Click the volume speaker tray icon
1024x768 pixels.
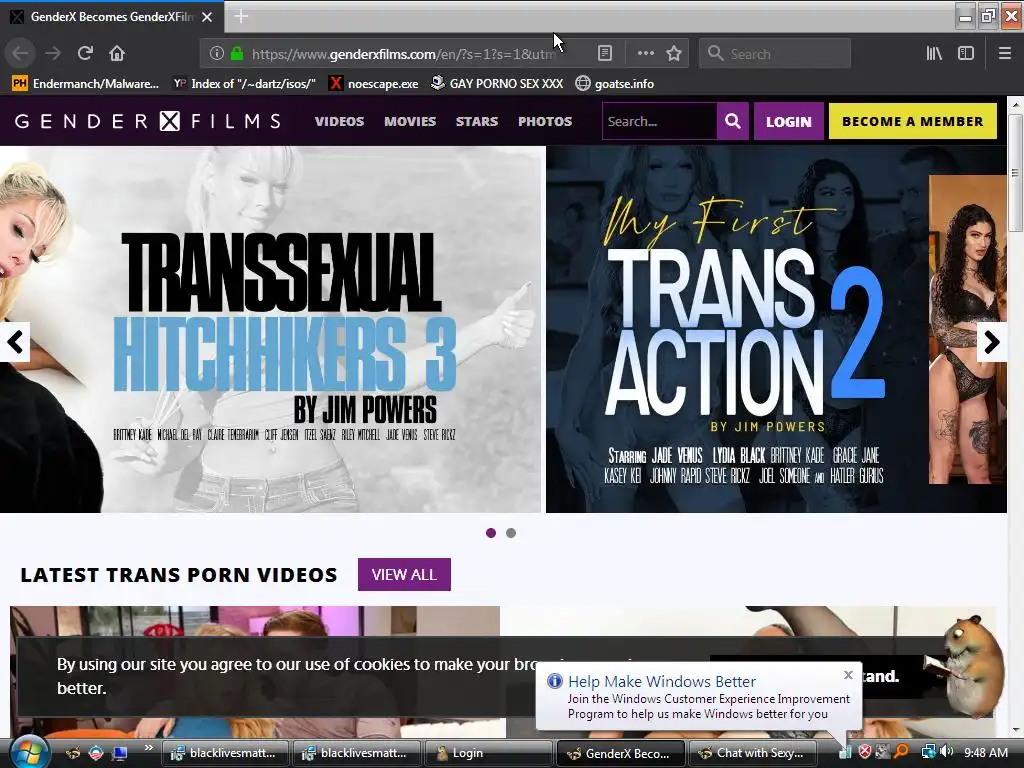coord(946,752)
